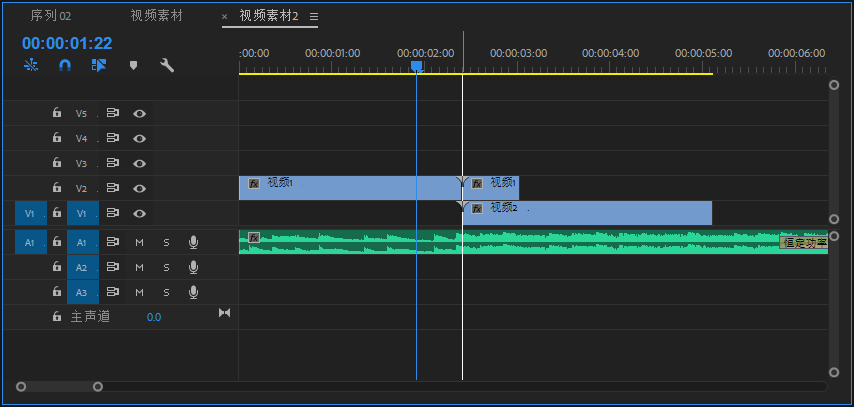The height and width of the screenshot is (407, 854).
Task: Toggle sync lock on track A3
Action: pos(112,293)
